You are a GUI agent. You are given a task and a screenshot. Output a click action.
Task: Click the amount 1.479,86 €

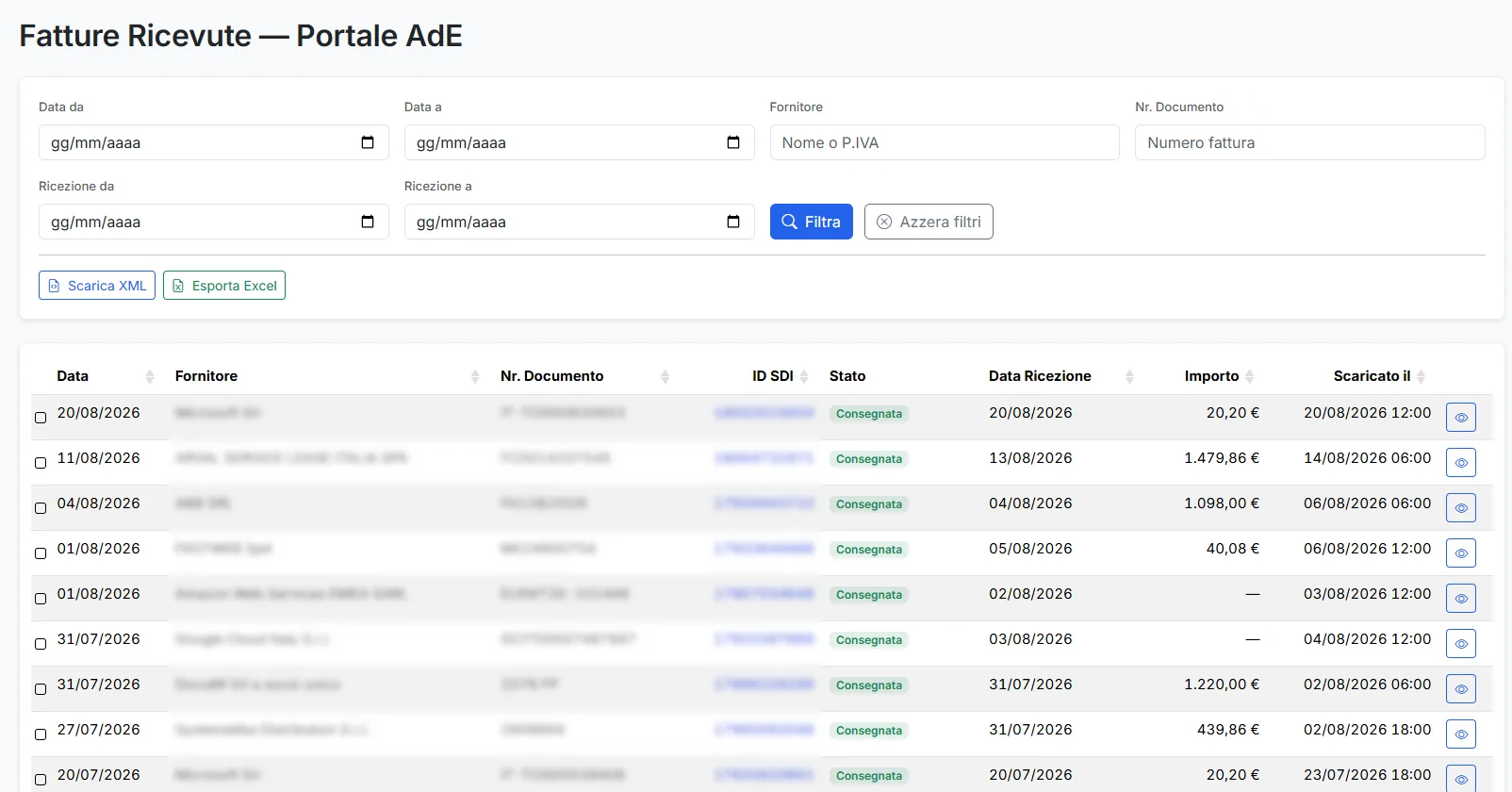pos(1222,458)
